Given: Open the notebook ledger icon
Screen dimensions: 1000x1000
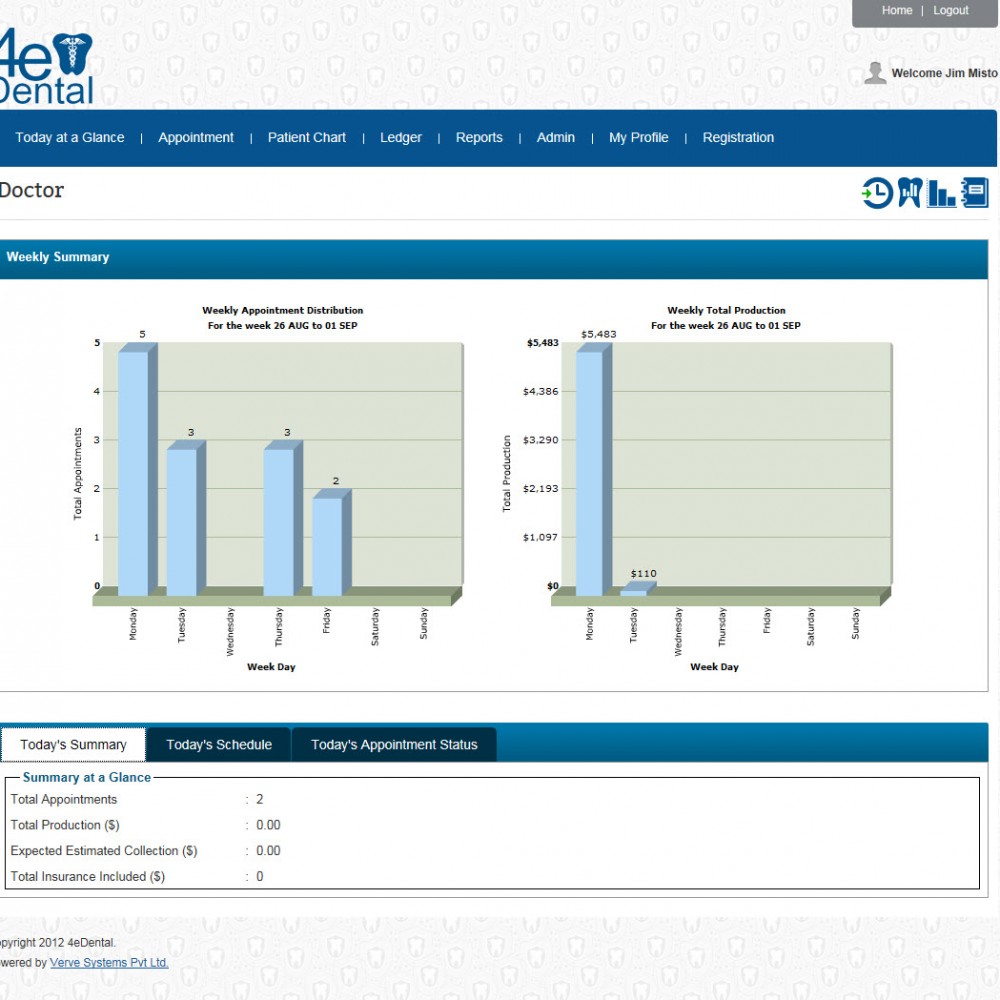Looking at the screenshot, I should (x=974, y=193).
